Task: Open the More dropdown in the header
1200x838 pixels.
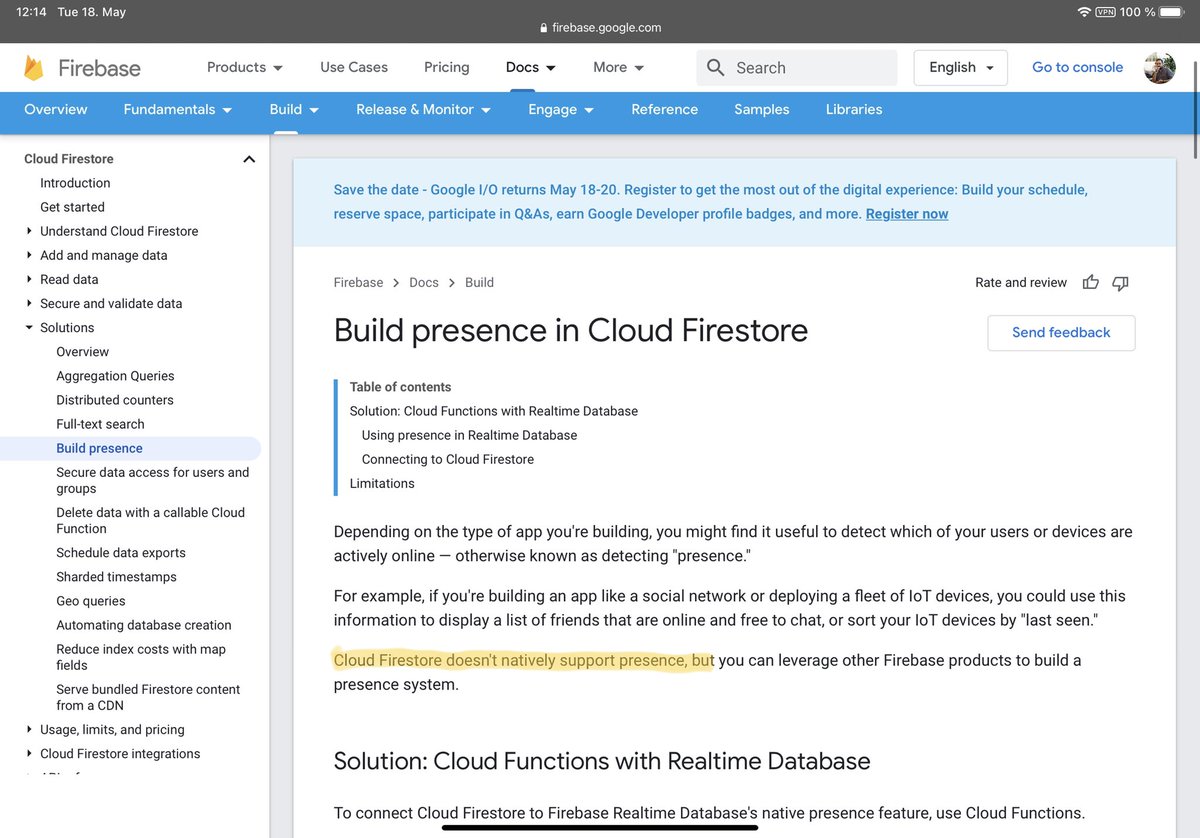Action: coord(617,67)
